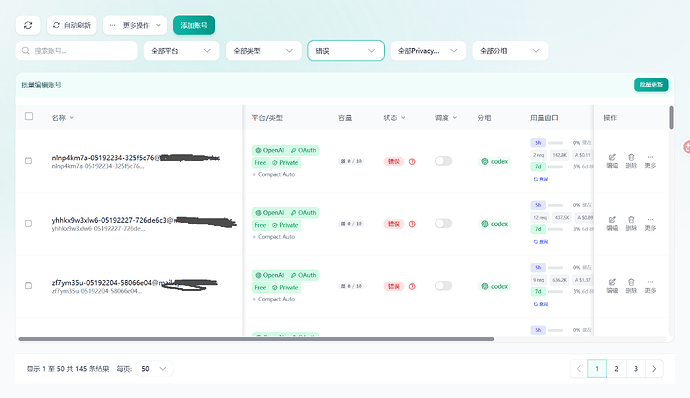Image resolution: width=690 pixels, height=398 pixels.
Task: Click the Private badge in nlnp4km7a row
Action: (285, 162)
